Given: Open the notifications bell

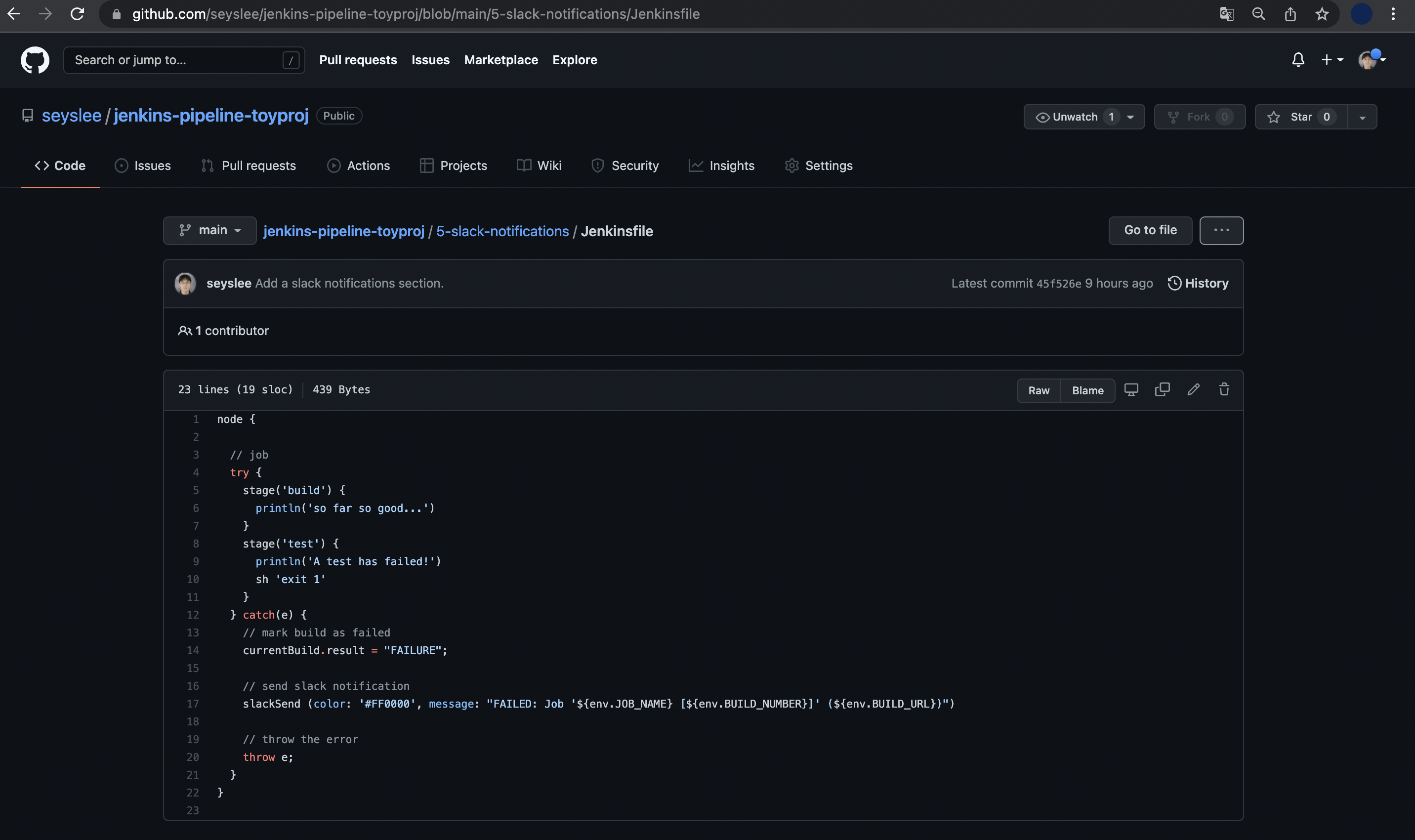Looking at the screenshot, I should pyautogui.click(x=1298, y=60).
